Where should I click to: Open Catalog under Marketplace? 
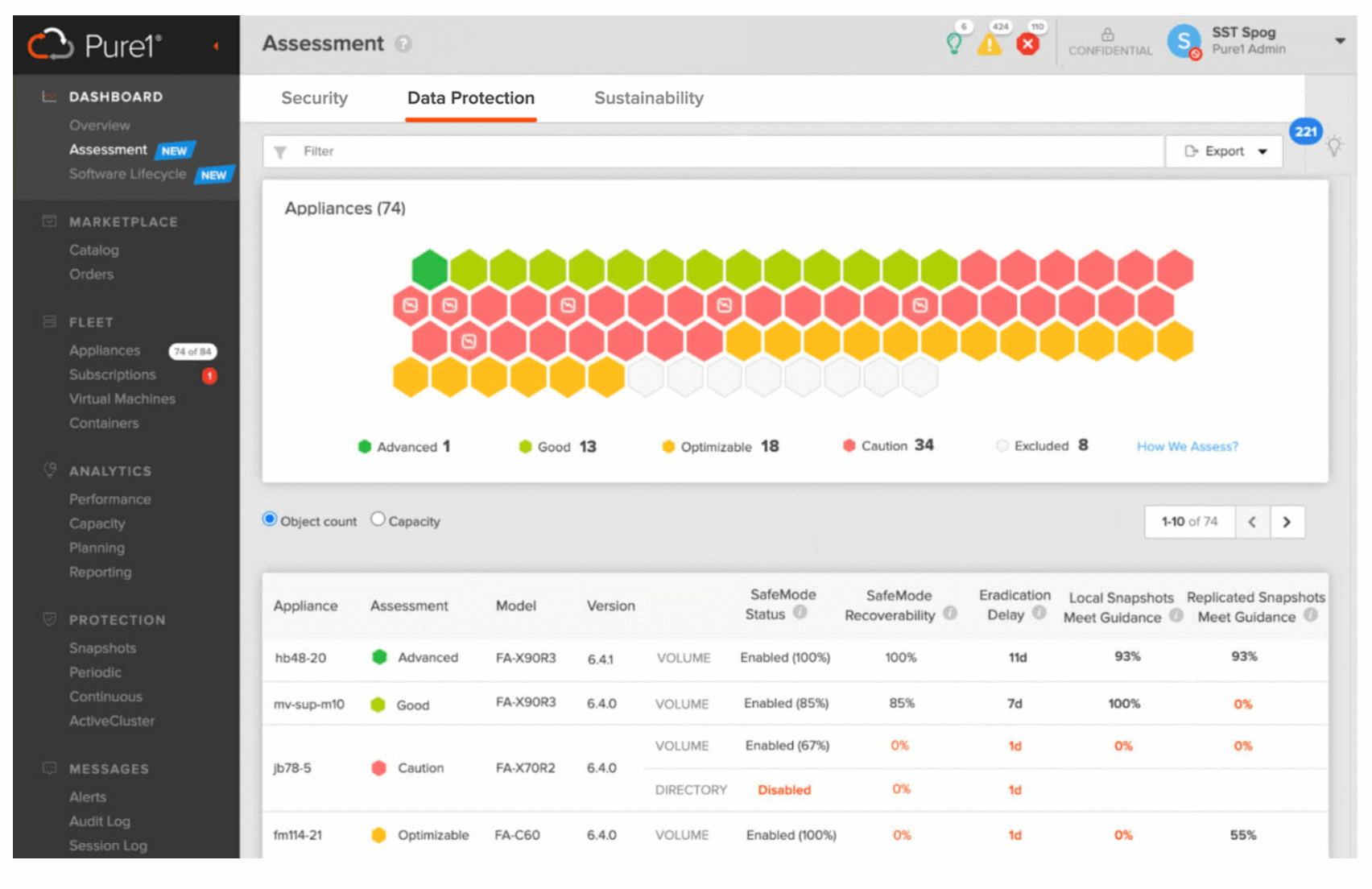pyautogui.click(x=94, y=250)
